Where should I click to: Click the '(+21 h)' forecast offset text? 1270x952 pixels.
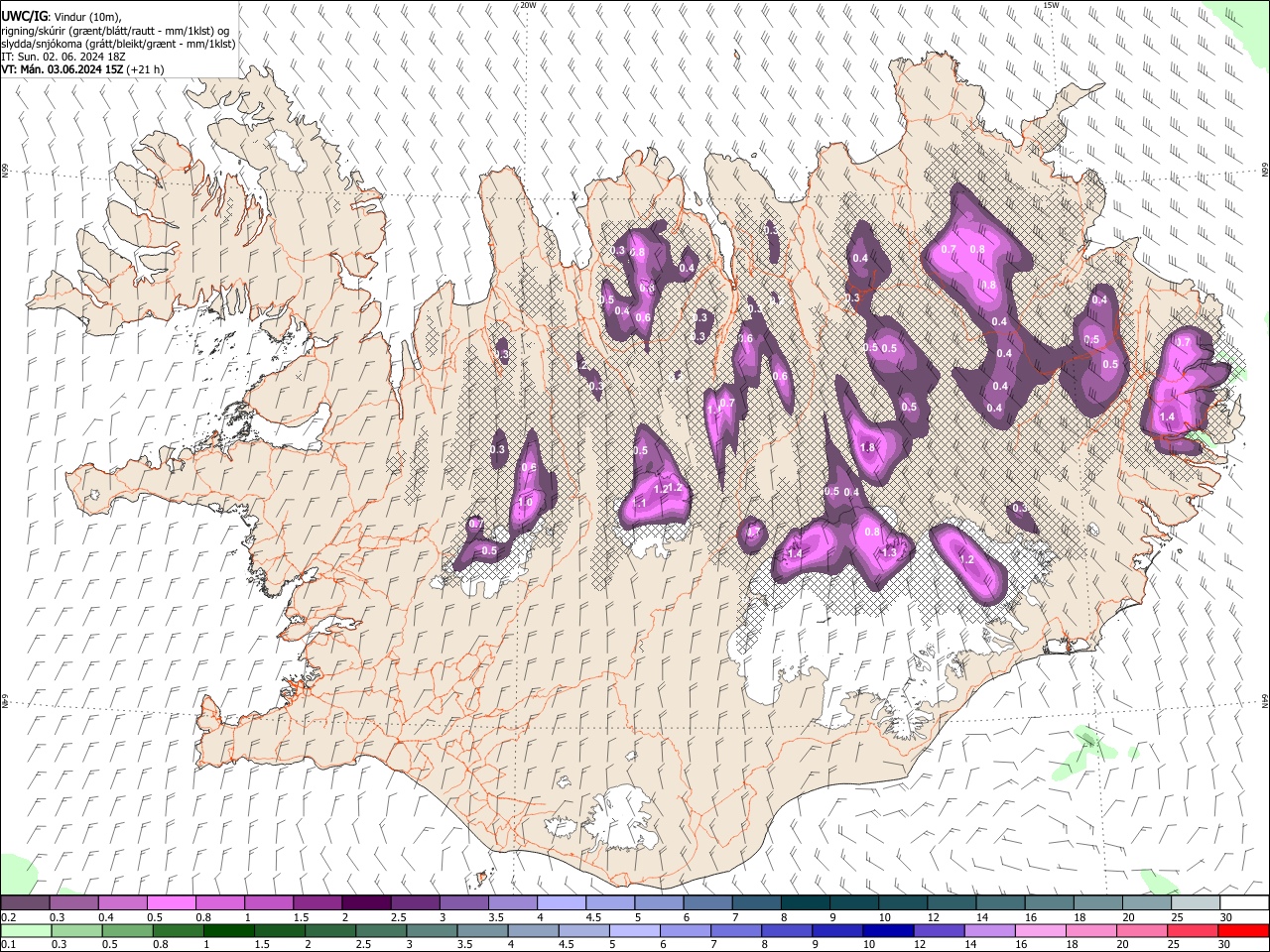tap(145, 69)
